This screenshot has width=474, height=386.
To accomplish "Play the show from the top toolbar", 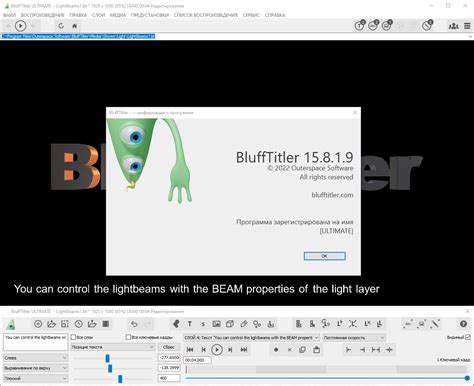I will pos(20,26).
